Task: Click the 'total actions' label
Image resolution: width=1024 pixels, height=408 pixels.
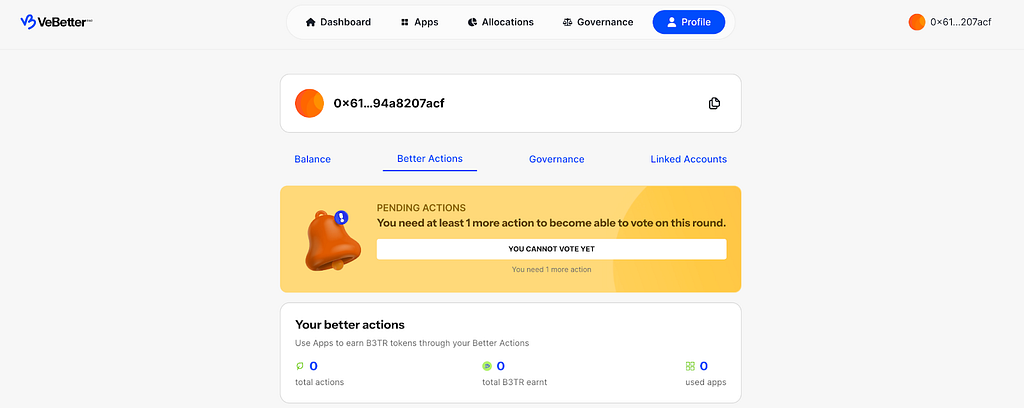Action: [319, 382]
